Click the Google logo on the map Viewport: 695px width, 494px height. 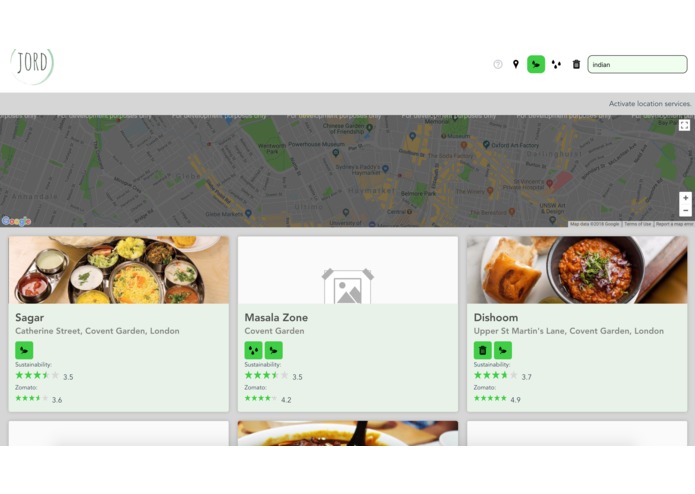(x=16, y=221)
